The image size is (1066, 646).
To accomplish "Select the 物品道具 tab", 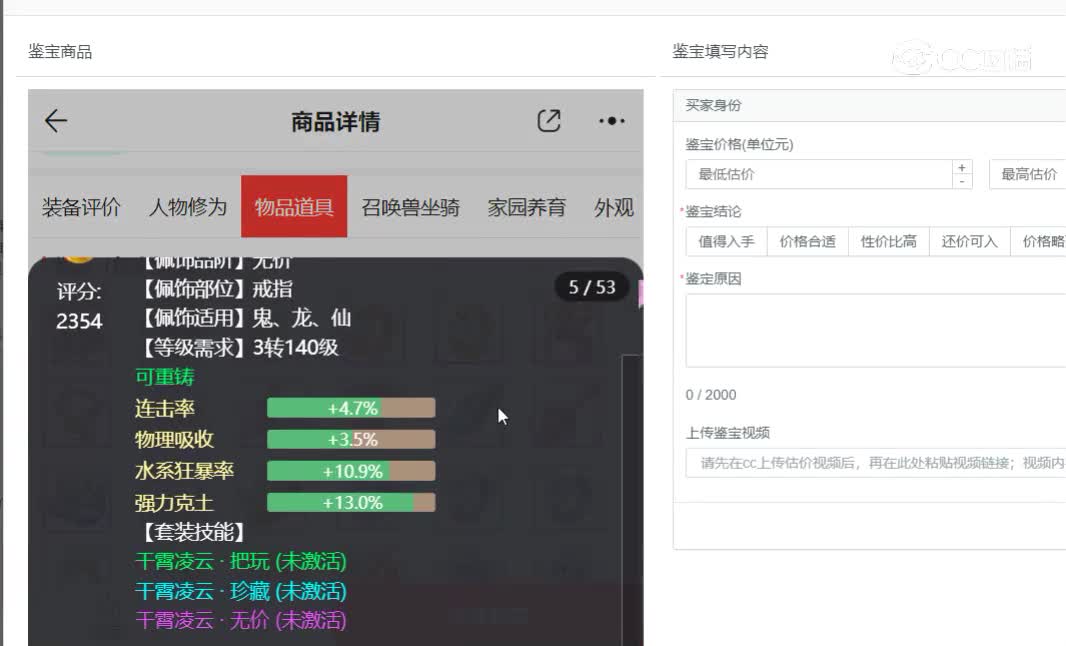I will point(294,207).
